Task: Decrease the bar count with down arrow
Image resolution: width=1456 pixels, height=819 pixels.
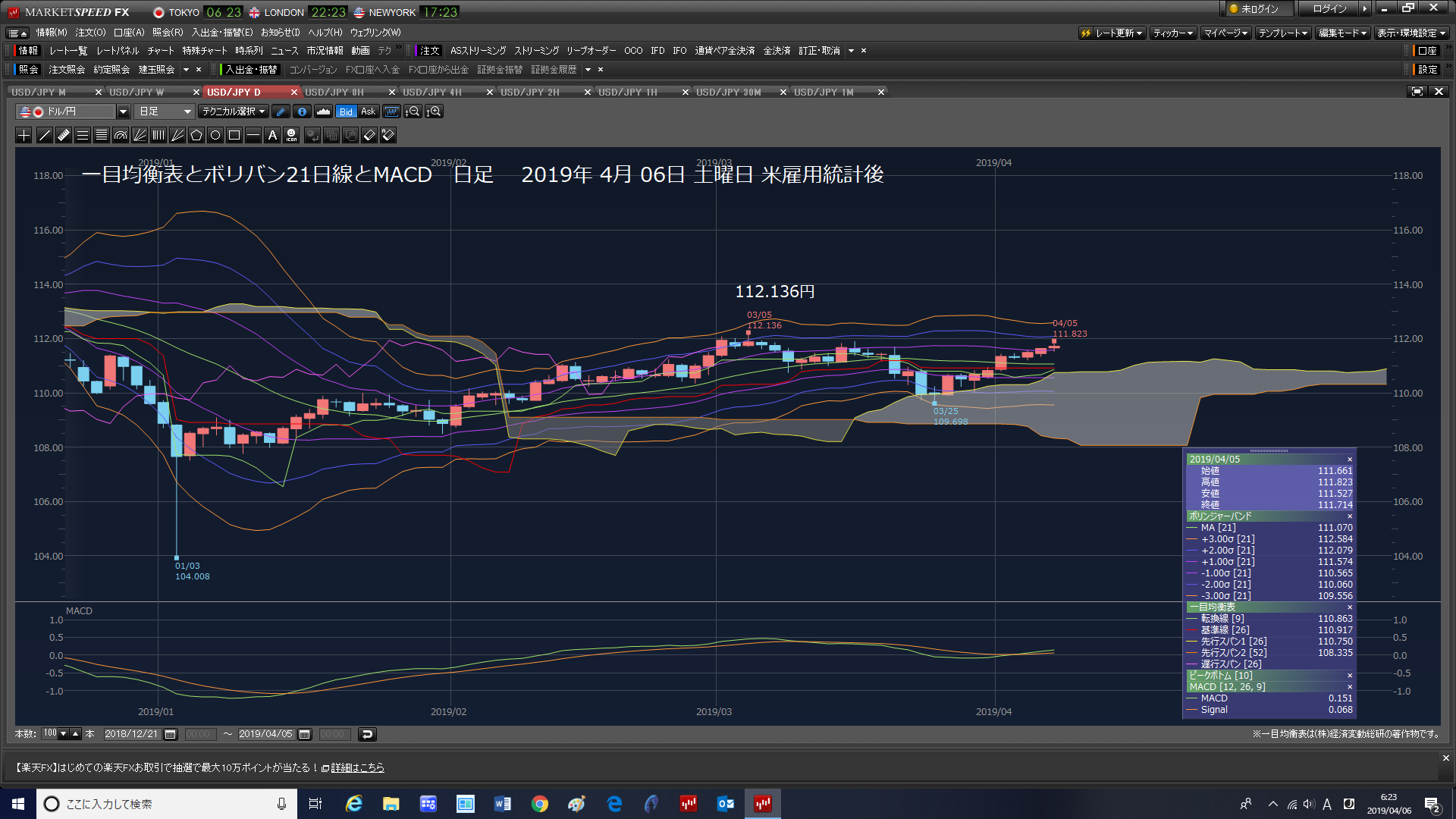Action: tap(64, 734)
